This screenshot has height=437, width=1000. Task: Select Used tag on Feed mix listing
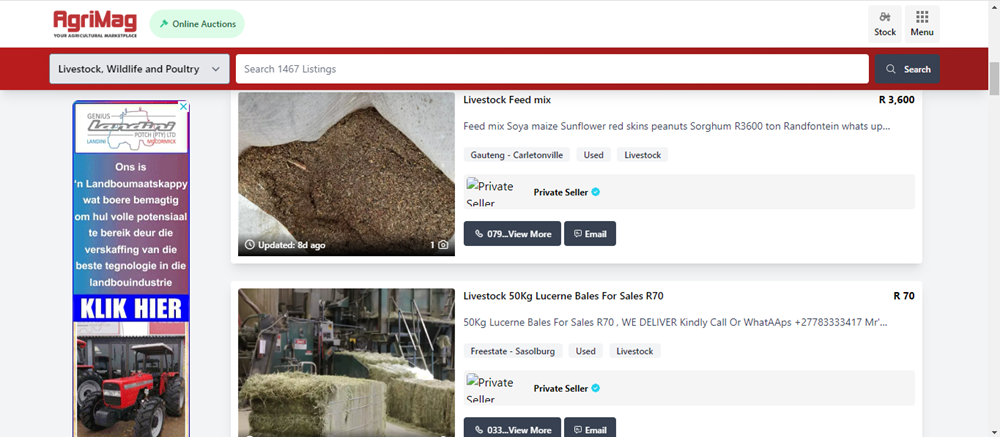click(593, 154)
